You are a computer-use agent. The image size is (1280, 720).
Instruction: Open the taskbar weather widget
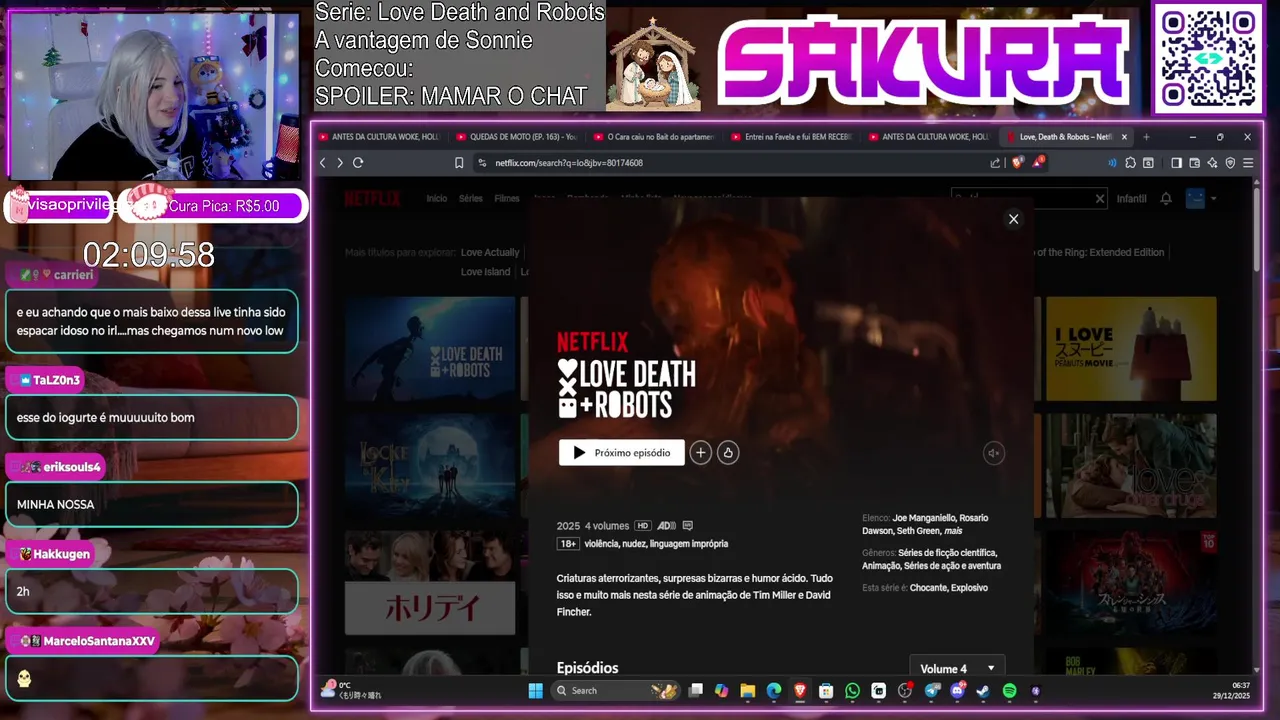click(x=350, y=690)
